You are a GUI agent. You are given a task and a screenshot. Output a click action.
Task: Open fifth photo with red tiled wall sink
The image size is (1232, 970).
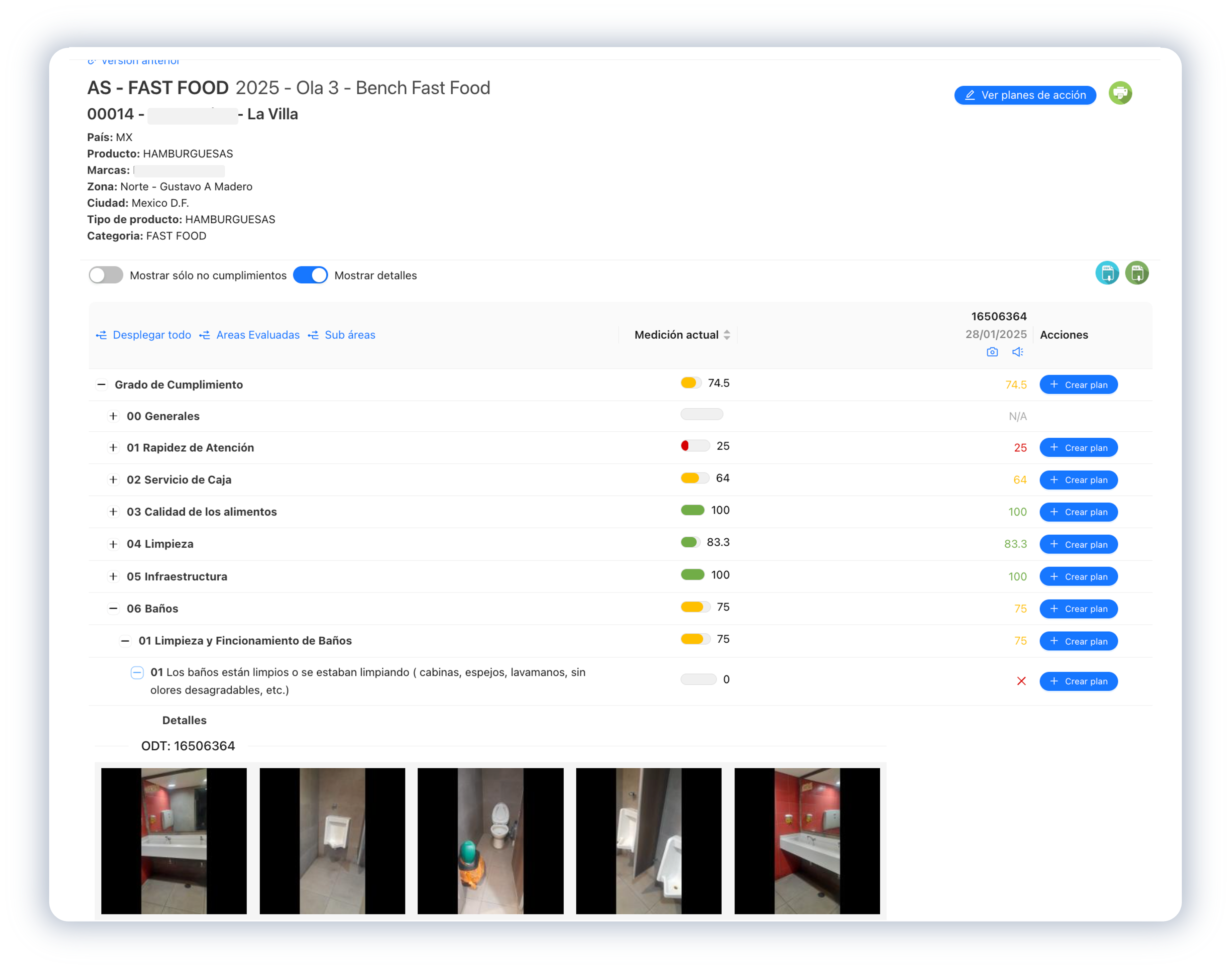807,841
